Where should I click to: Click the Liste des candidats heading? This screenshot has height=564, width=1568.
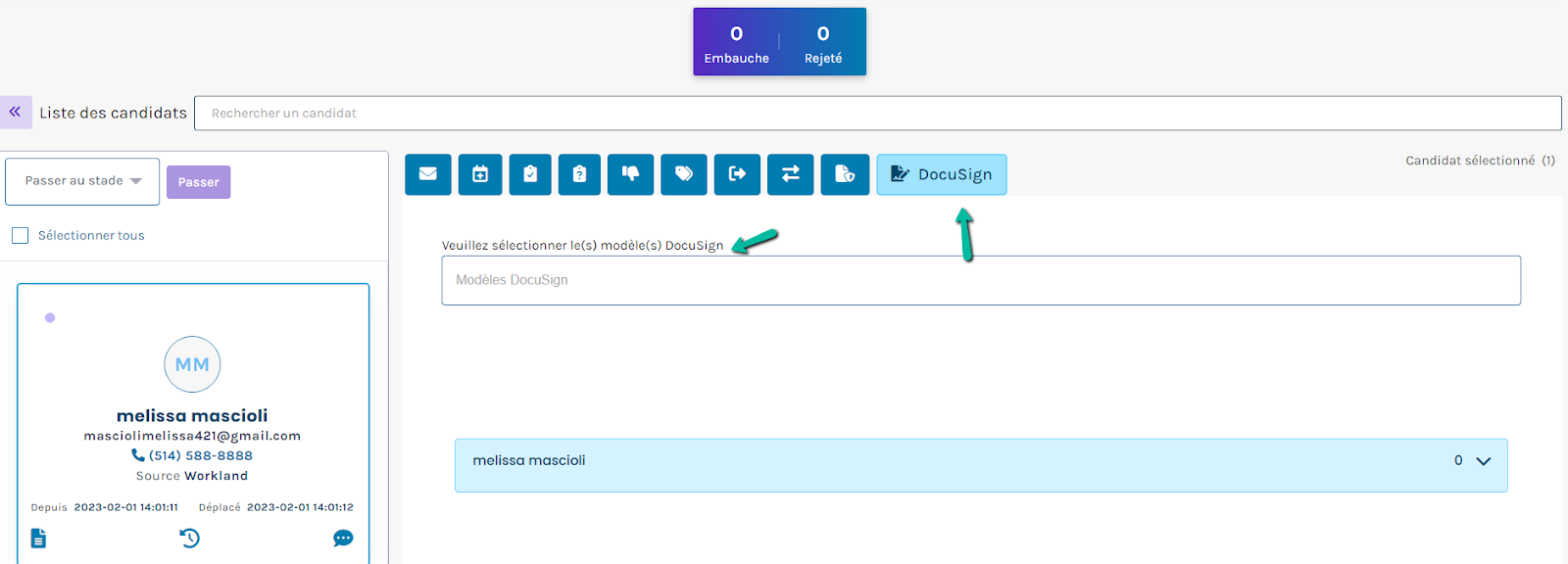(113, 113)
